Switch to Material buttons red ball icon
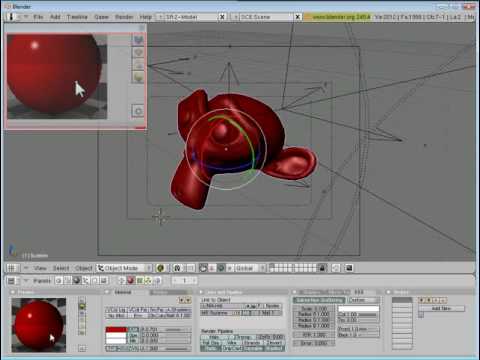 (x=130, y=281)
